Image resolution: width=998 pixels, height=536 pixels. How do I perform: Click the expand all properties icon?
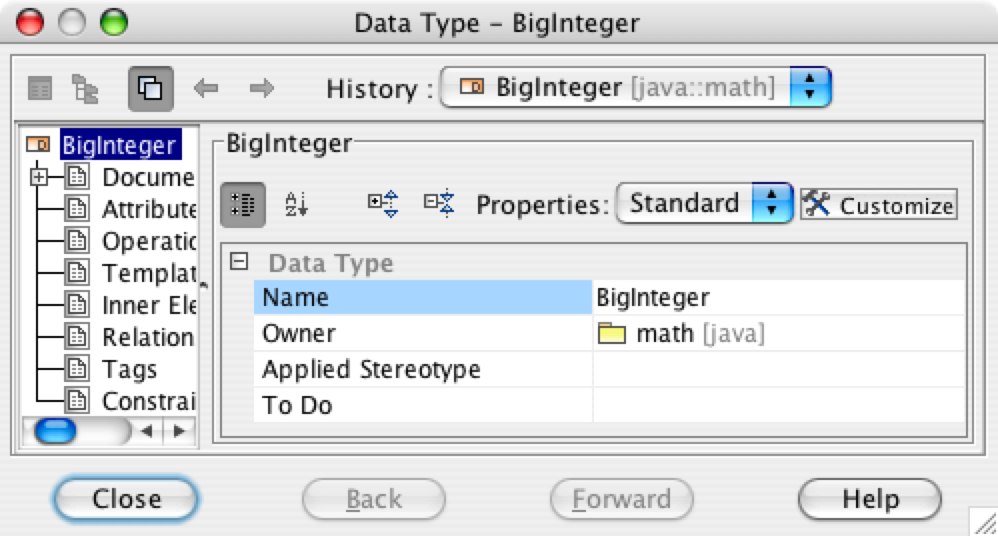(383, 204)
